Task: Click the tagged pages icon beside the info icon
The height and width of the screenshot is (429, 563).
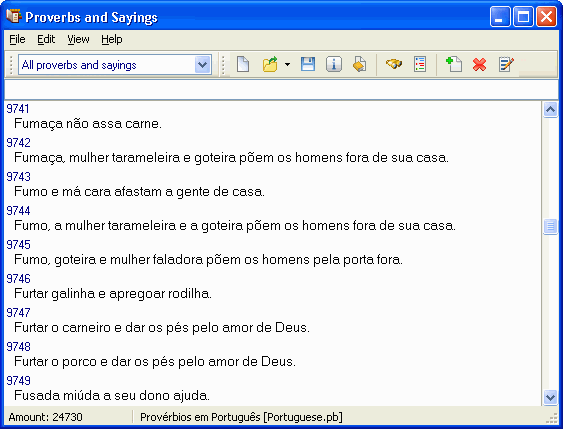Action: (x=359, y=65)
